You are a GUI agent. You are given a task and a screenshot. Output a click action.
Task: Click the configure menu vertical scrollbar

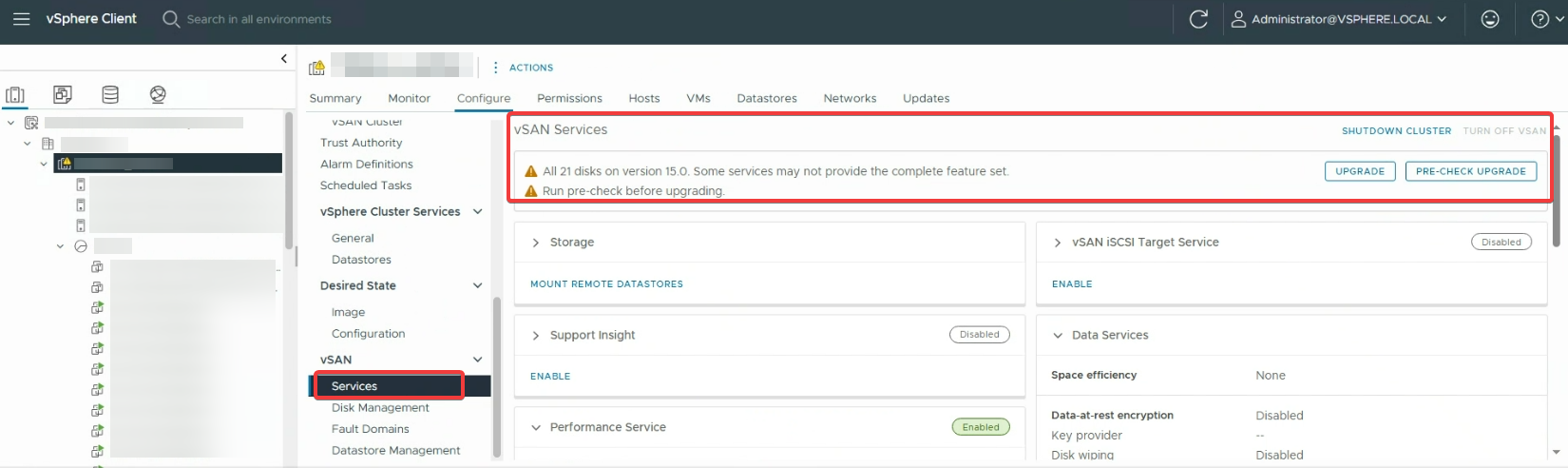pos(496,377)
